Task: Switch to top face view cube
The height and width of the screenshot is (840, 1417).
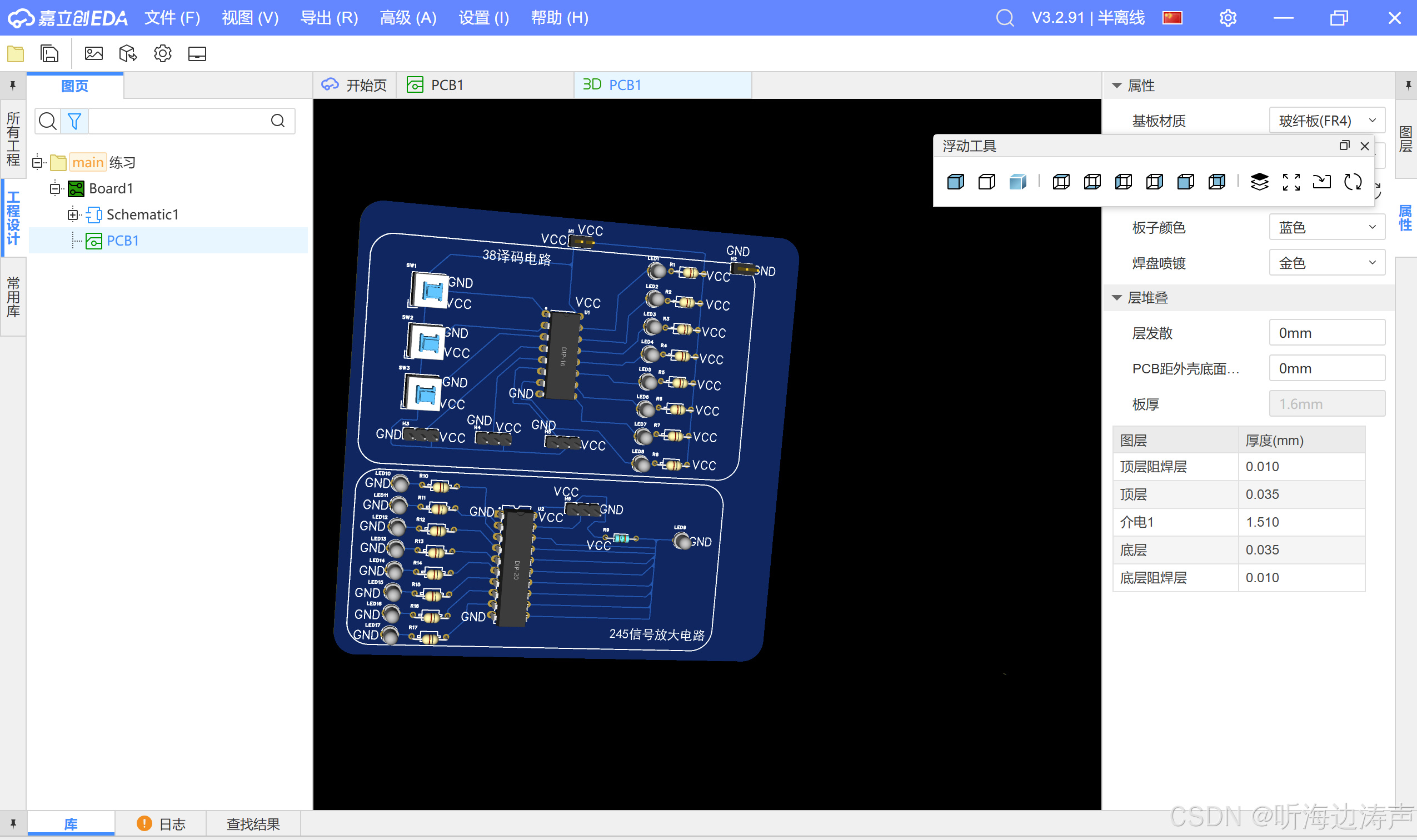Action: [1061, 182]
